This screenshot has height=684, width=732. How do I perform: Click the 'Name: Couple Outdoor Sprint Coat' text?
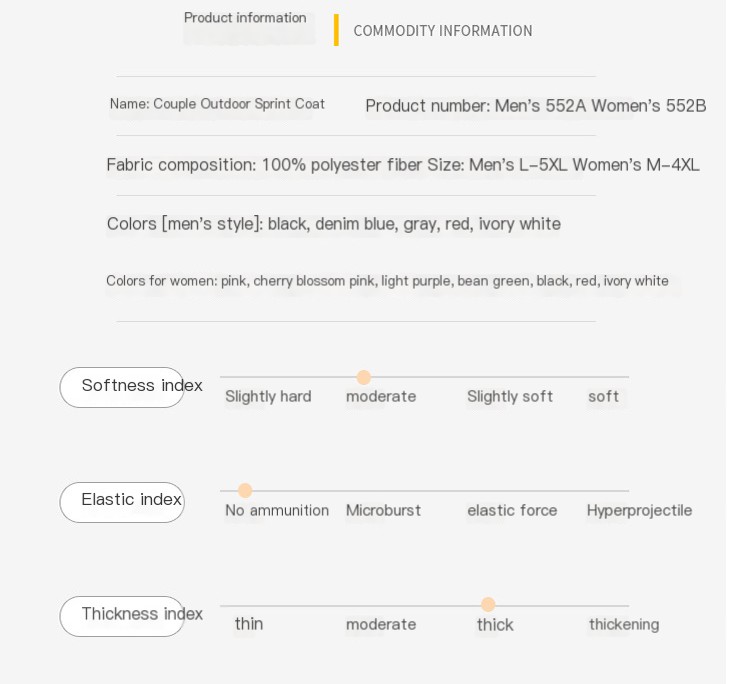coord(217,104)
